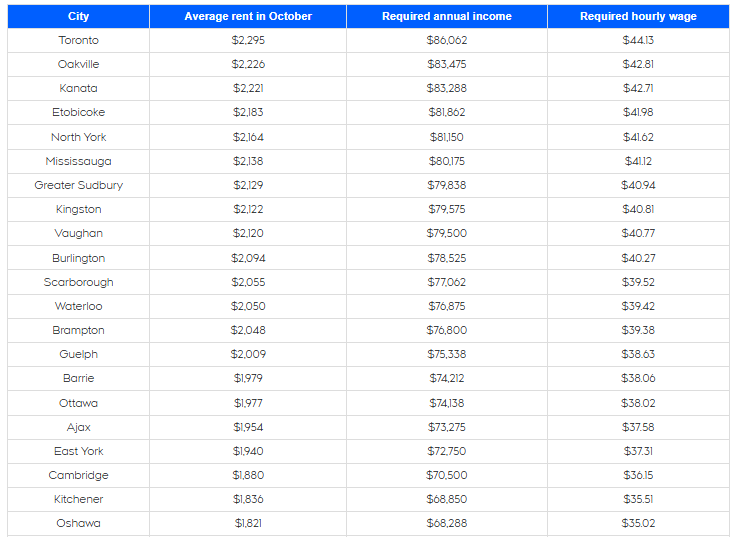Click the Greater Sudbury city cell
Viewport: 737px width, 537px height.
tap(78, 185)
